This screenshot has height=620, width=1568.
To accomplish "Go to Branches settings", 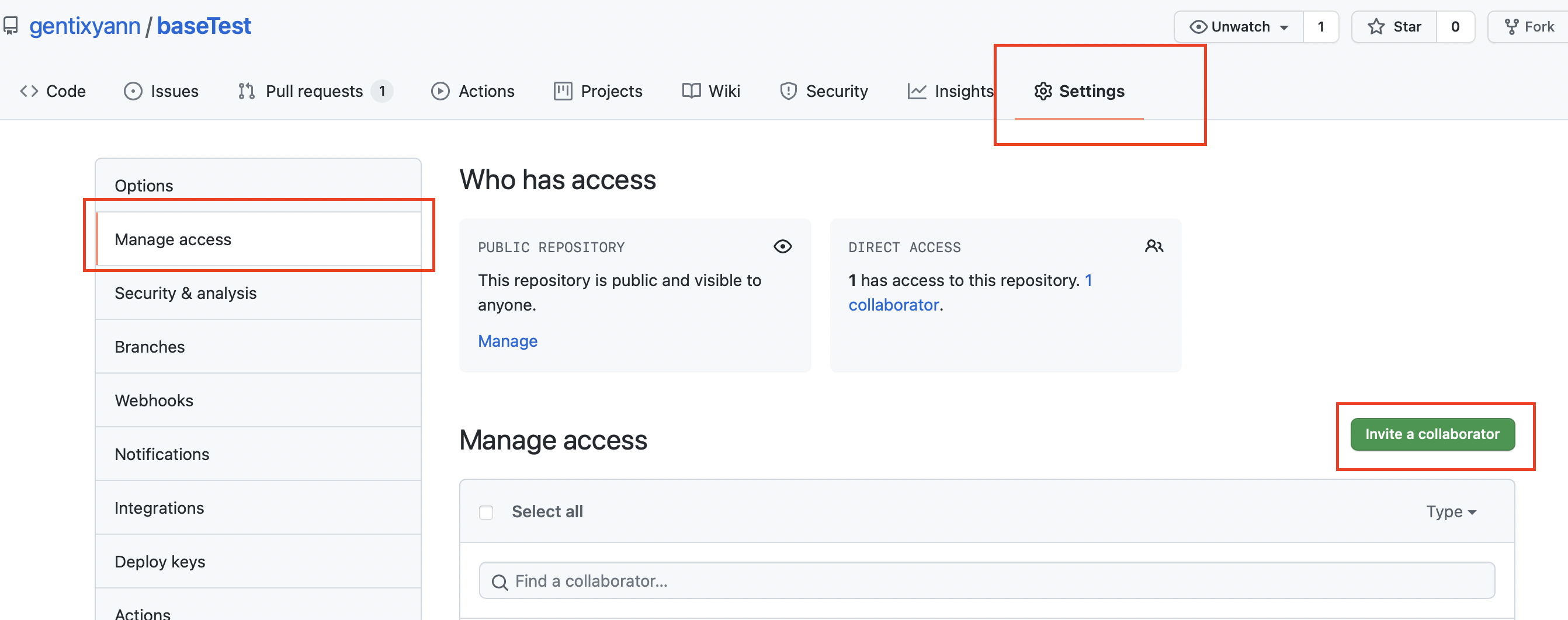I will [258, 346].
